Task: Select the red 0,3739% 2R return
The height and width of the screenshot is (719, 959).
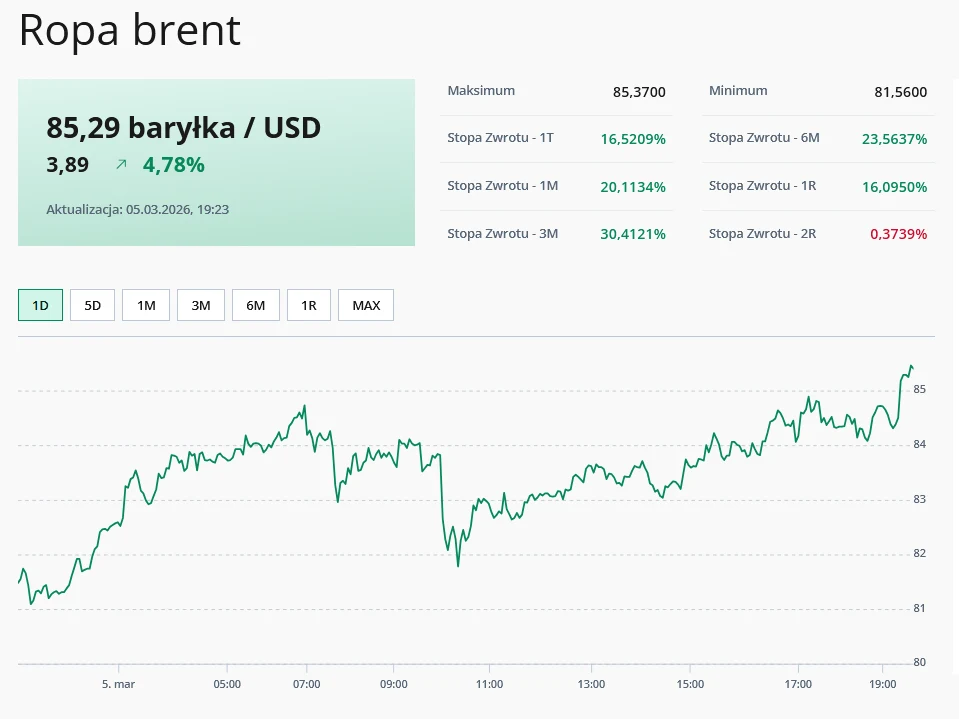Action: [897, 233]
